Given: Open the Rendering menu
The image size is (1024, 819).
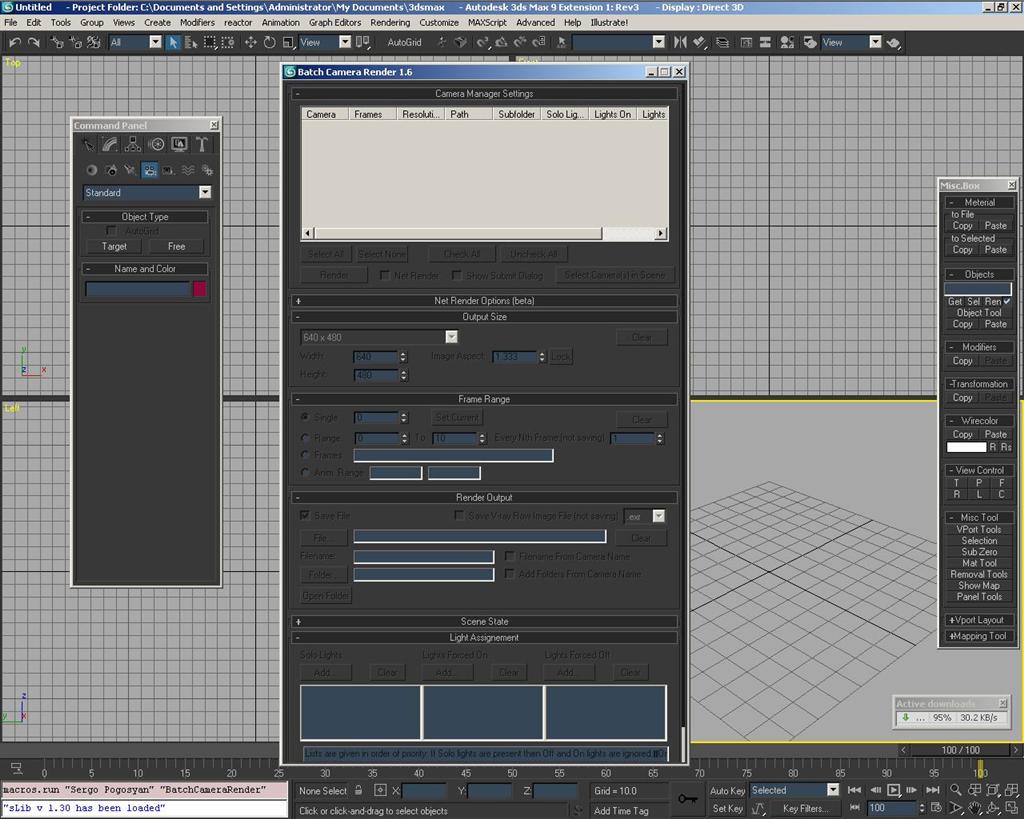Looking at the screenshot, I should (x=390, y=22).
